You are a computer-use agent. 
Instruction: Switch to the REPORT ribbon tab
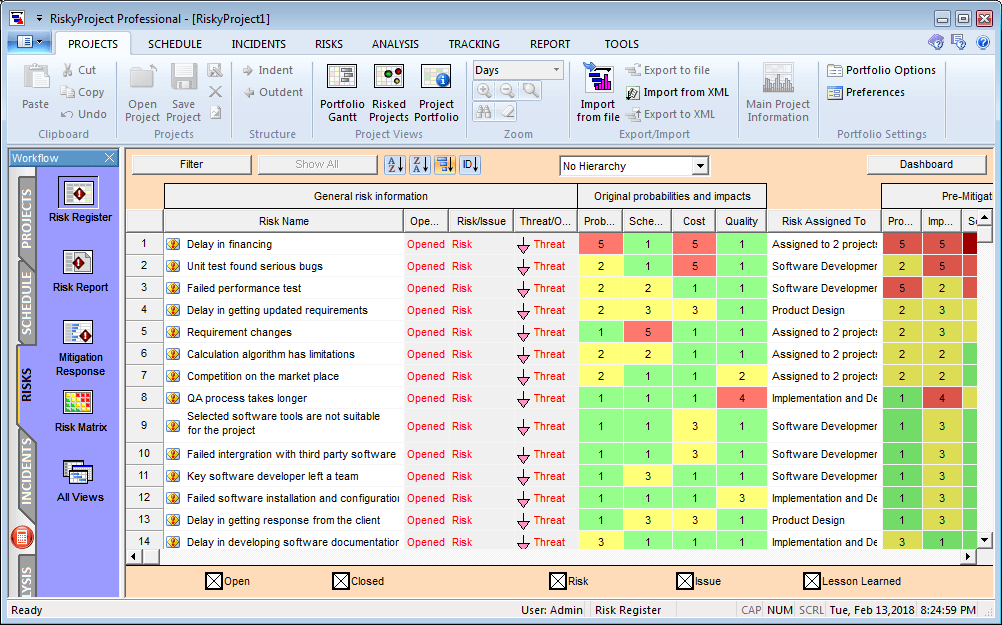[x=550, y=44]
